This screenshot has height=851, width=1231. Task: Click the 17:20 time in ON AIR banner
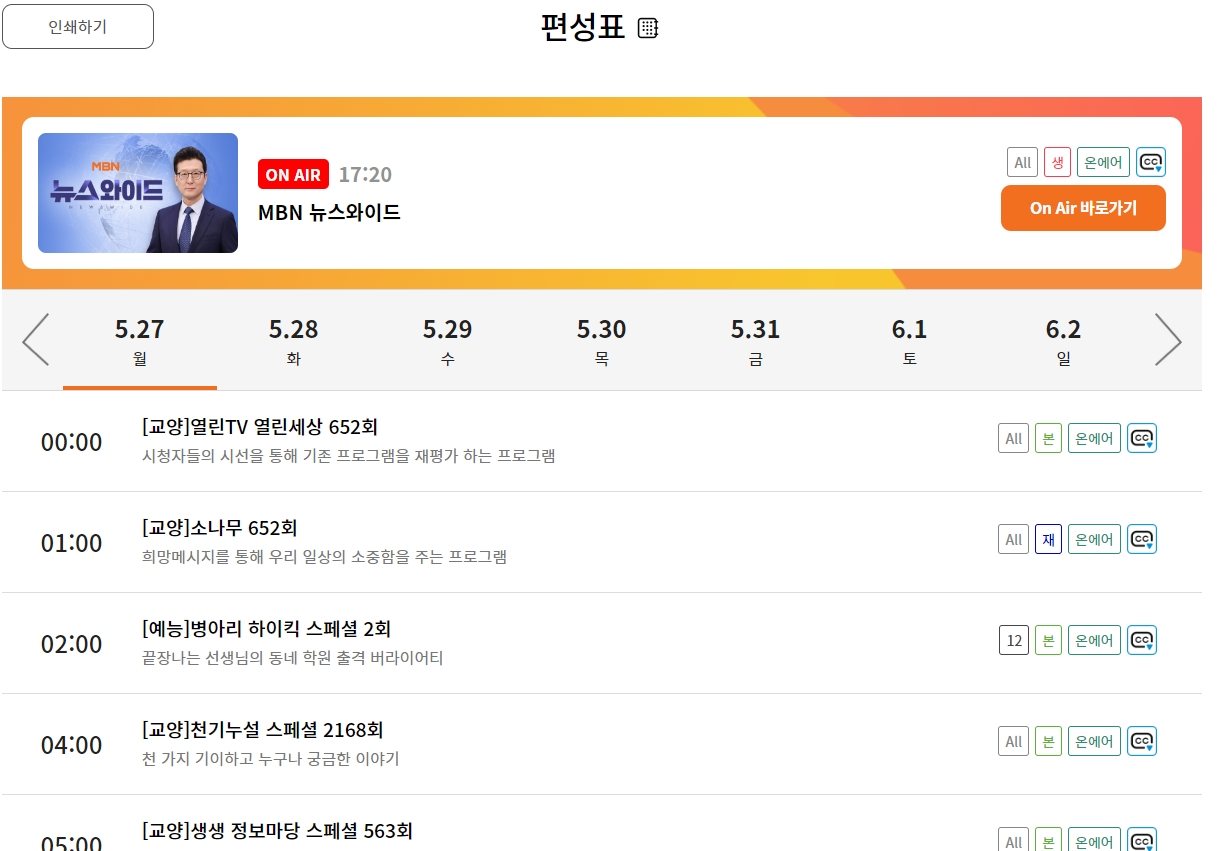point(365,175)
